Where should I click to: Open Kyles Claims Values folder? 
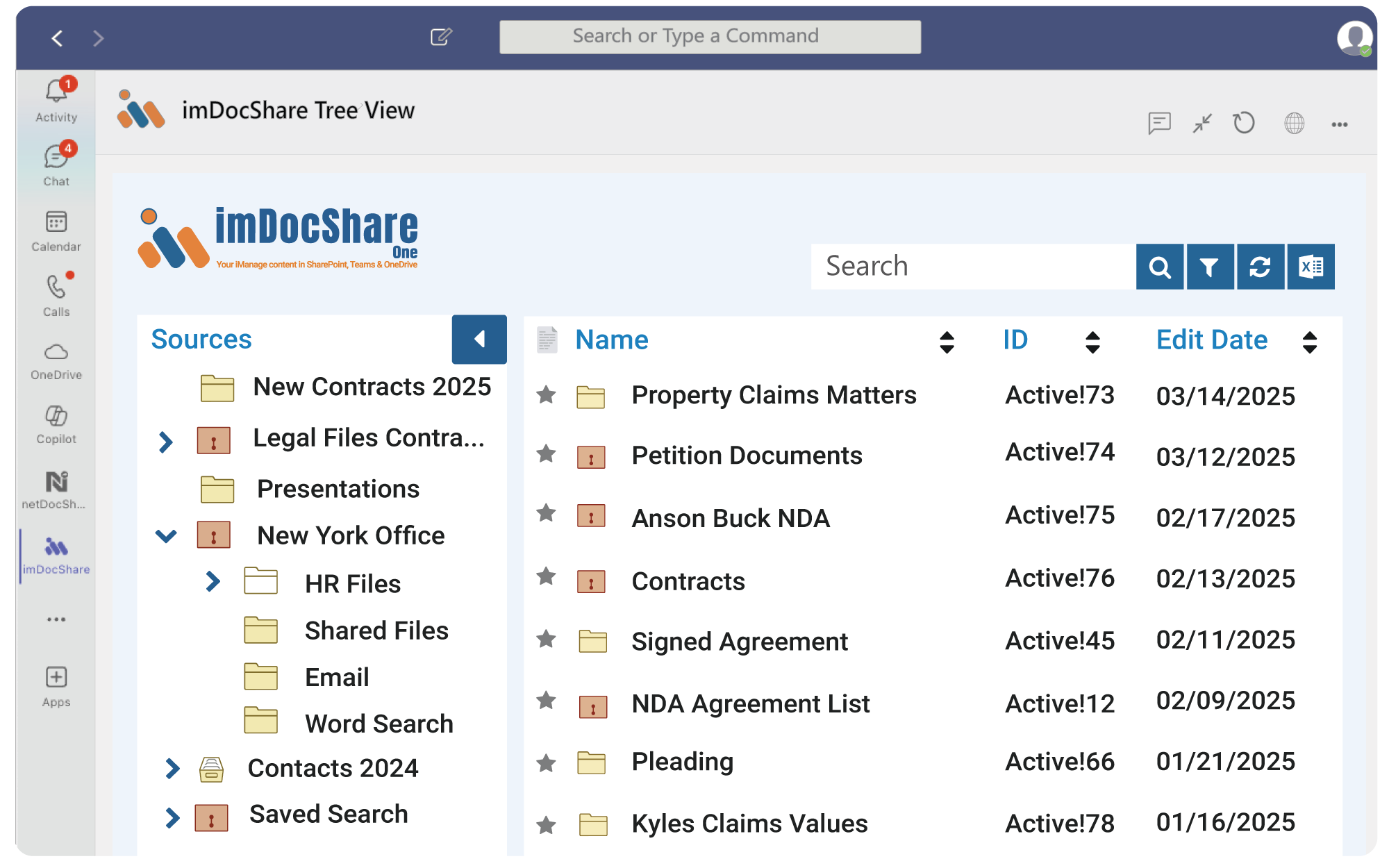(x=749, y=824)
